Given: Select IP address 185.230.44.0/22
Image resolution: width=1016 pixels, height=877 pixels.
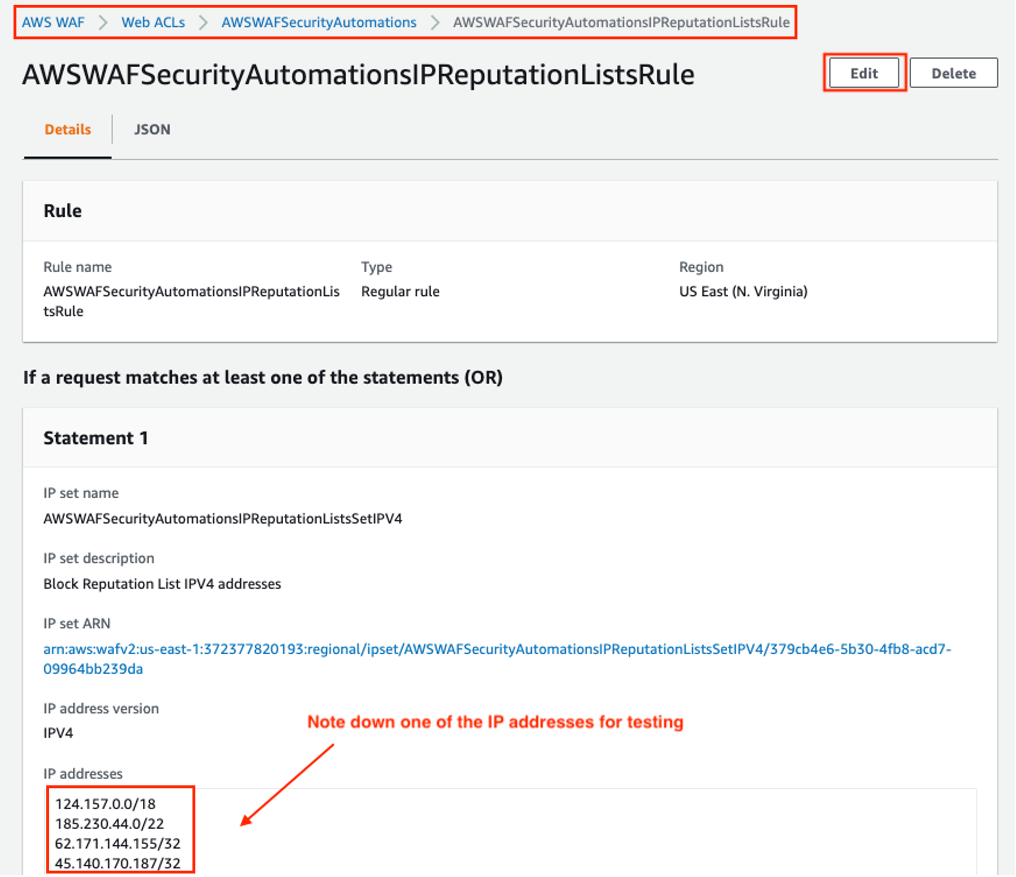Looking at the screenshot, I should pyautogui.click(x=110, y=824).
